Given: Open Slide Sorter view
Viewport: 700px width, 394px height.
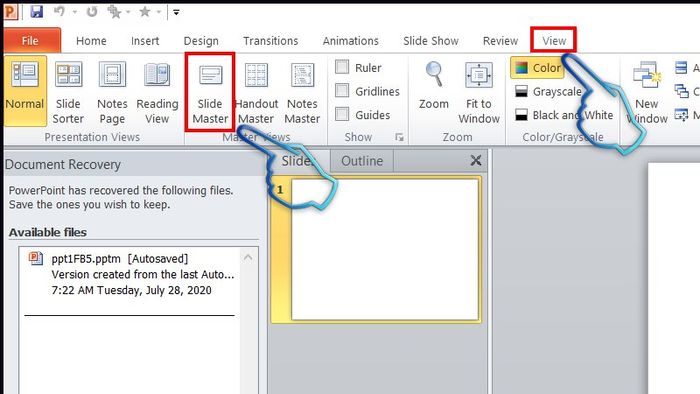Looking at the screenshot, I should coord(68,93).
